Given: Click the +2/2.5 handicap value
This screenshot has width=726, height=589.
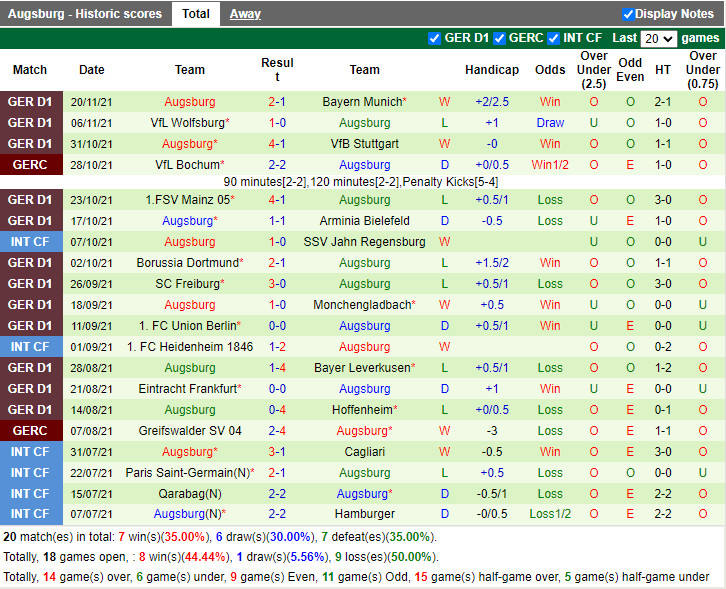Looking at the screenshot, I should click(492, 102).
